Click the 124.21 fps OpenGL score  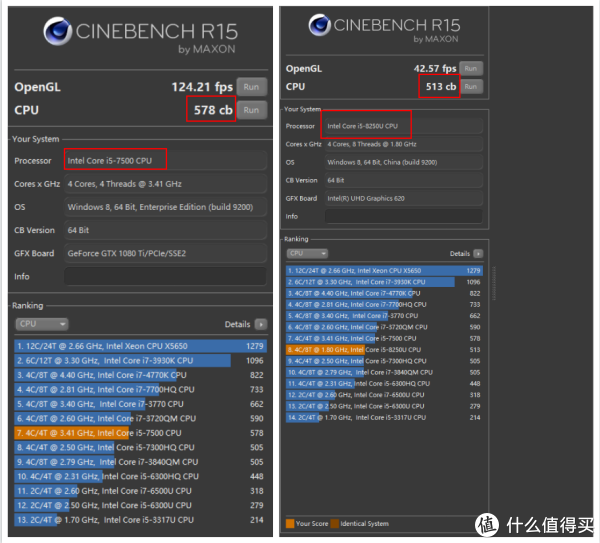point(202,87)
